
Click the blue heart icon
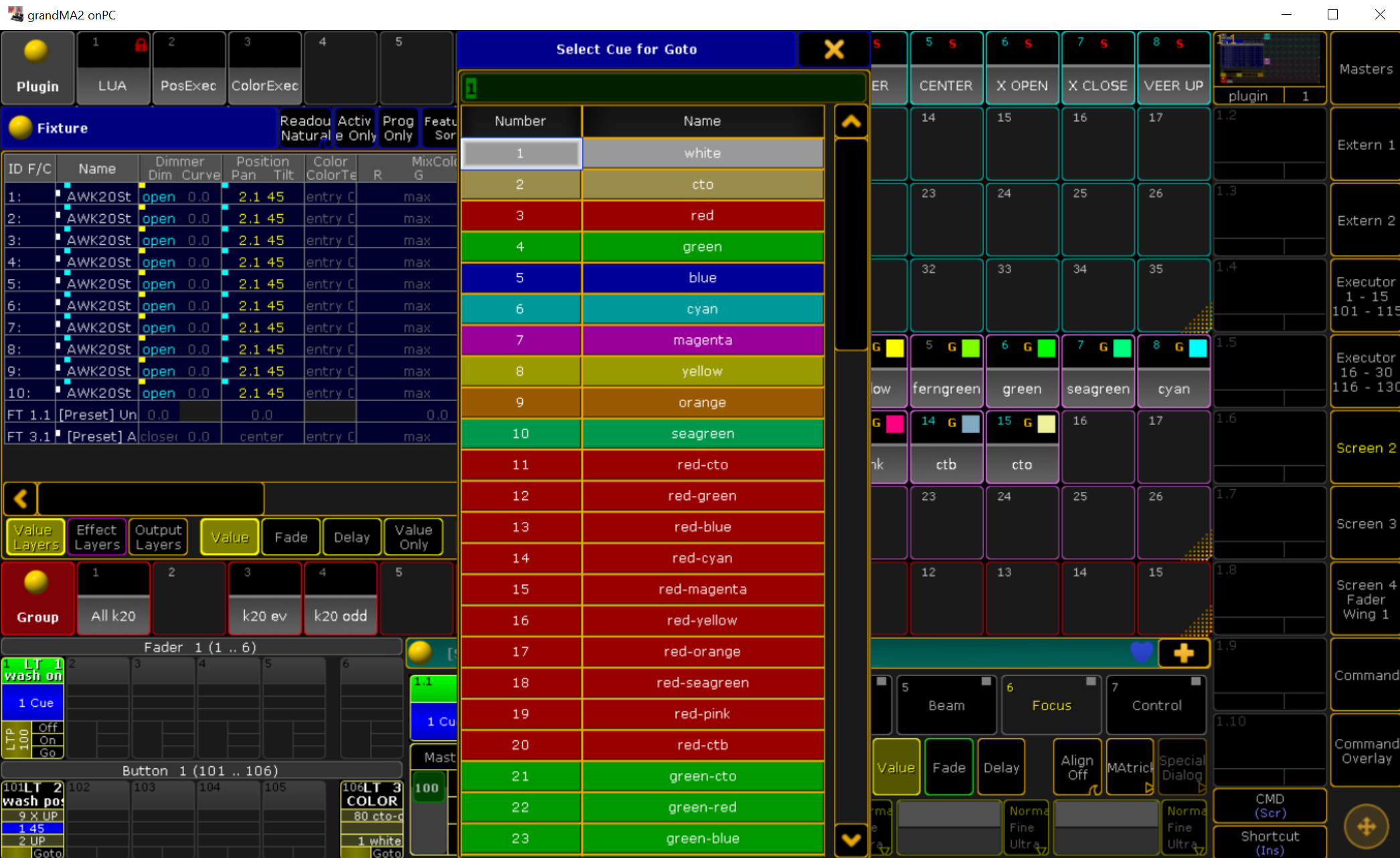point(1142,652)
